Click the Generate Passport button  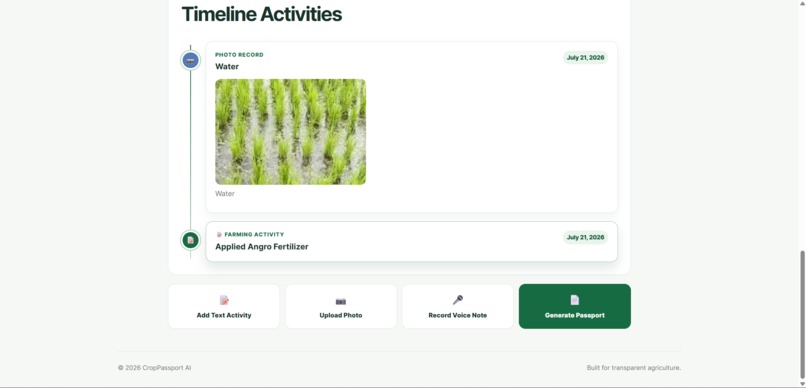click(x=575, y=306)
